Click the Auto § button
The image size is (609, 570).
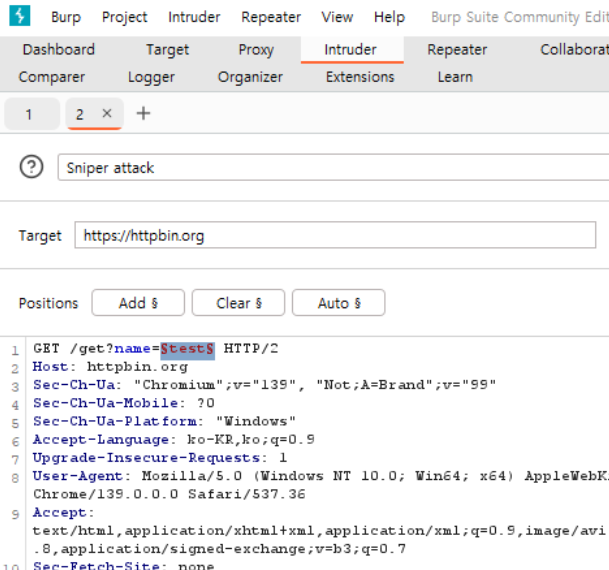click(x=339, y=302)
